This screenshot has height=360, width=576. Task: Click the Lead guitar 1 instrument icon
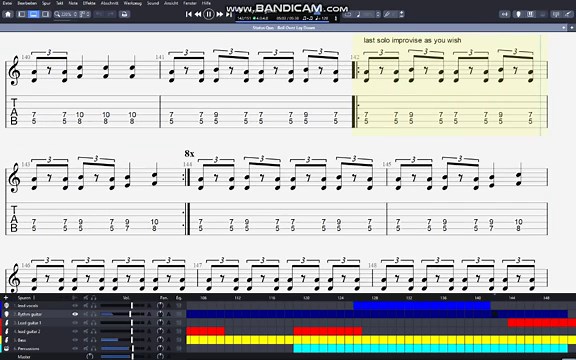click(x=7, y=323)
